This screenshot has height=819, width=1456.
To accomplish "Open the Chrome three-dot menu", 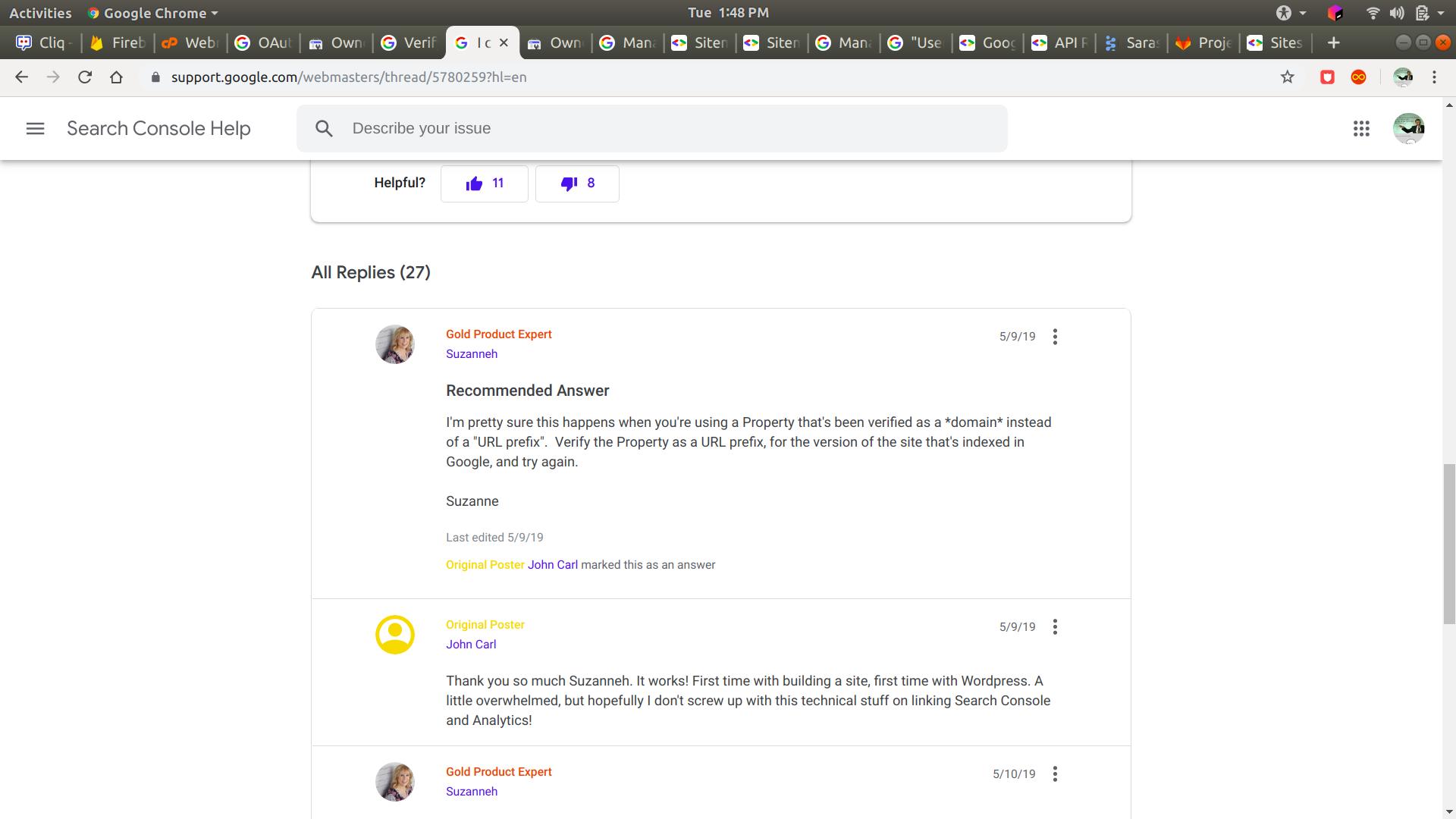I will pyautogui.click(x=1434, y=77).
